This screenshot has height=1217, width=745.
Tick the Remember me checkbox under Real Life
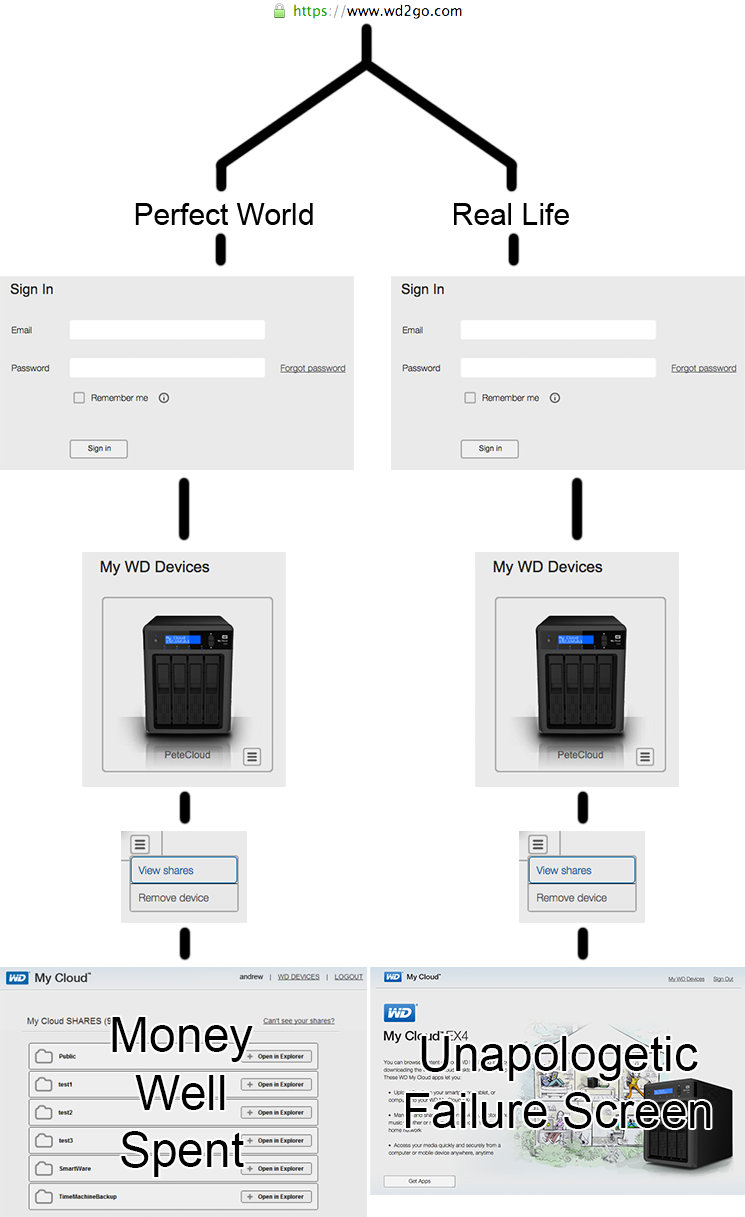pyautogui.click(x=470, y=398)
